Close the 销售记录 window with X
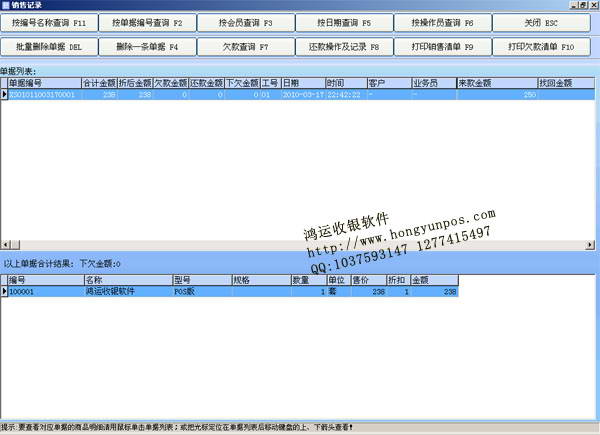The height and width of the screenshot is (435, 600). click(593, 5)
